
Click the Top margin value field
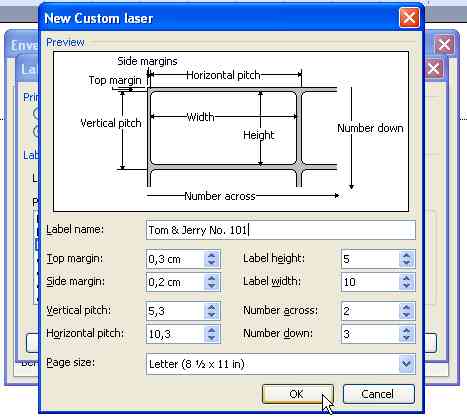[175, 259]
